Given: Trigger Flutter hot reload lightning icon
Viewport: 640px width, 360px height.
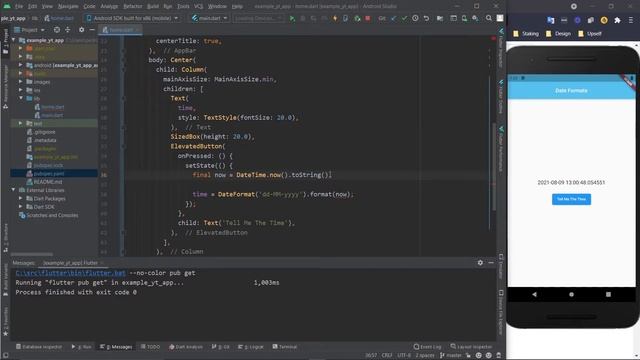Looking at the screenshot, I should click(335, 18).
